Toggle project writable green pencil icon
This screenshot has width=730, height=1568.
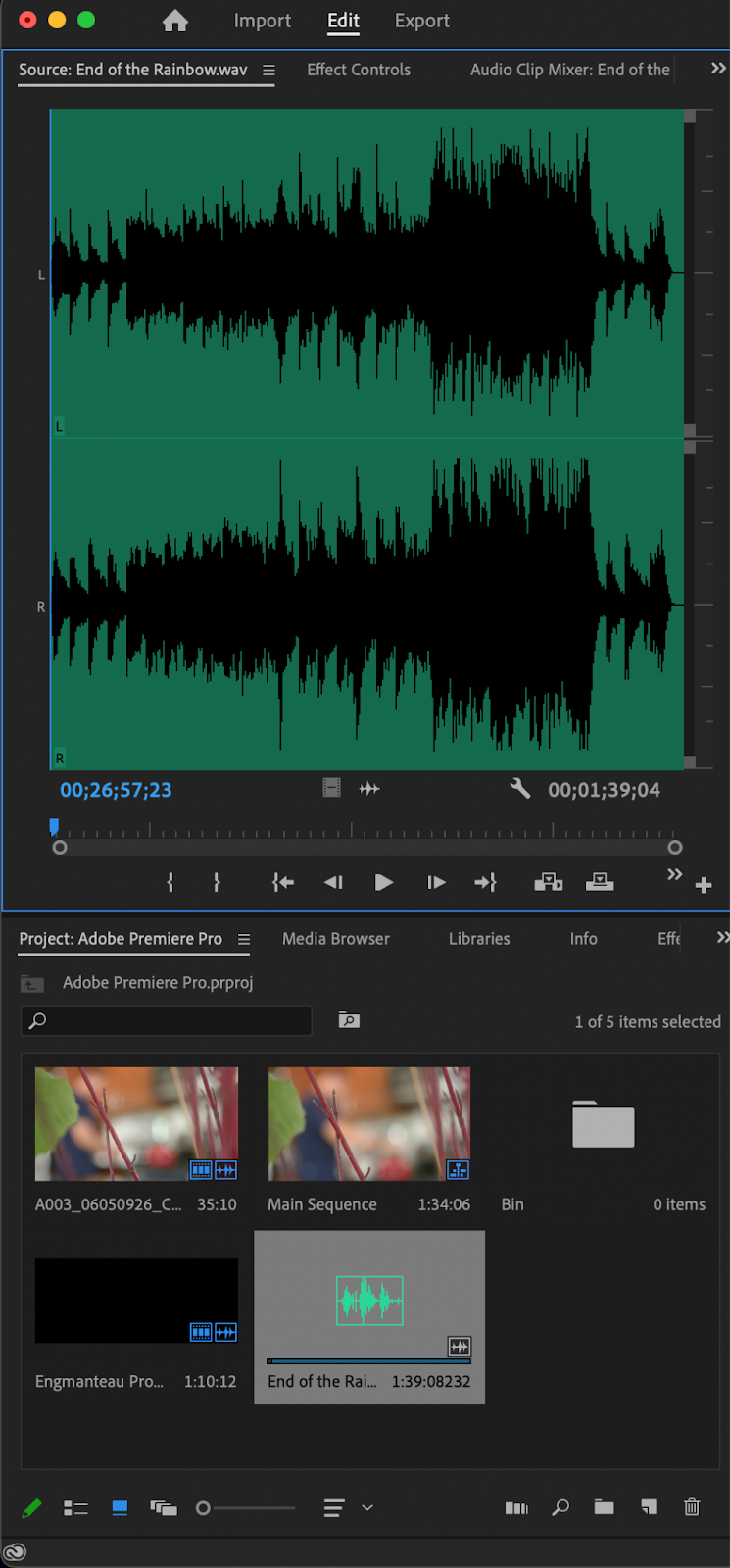pos(31,1508)
